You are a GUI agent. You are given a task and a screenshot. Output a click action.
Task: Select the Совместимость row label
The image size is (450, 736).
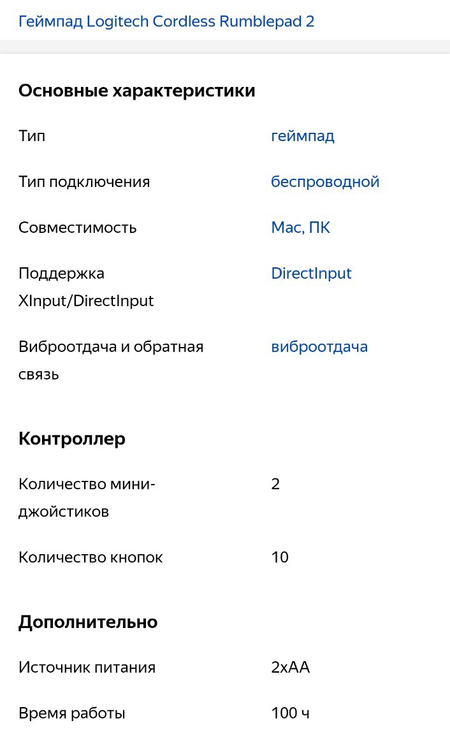pos(77,228)
